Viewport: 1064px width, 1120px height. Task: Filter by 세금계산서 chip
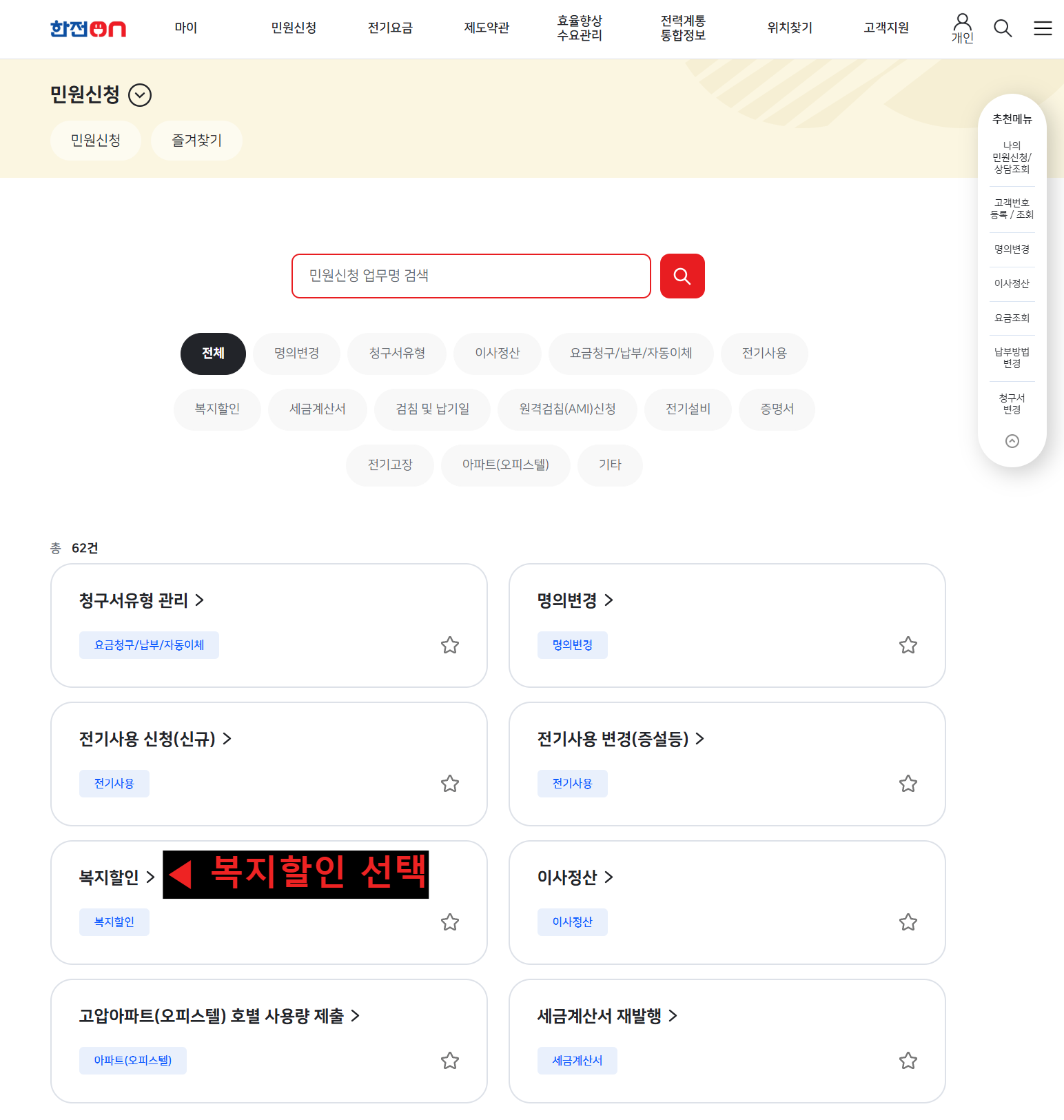tap(318, 409)
